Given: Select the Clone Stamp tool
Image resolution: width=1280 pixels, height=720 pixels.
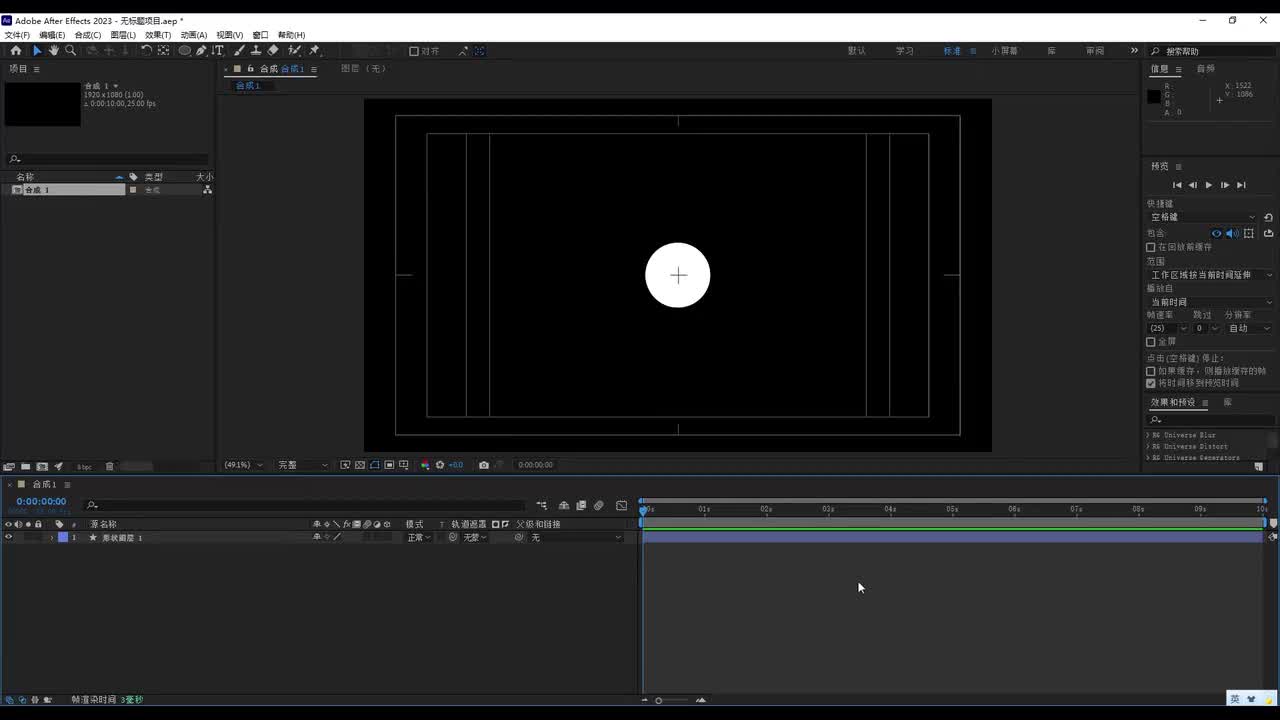Looking at the screenshot, I should (x=256, y=50).
